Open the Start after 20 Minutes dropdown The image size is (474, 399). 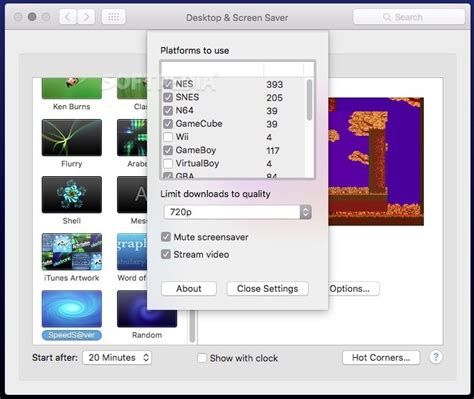click(x=117, y=358)
